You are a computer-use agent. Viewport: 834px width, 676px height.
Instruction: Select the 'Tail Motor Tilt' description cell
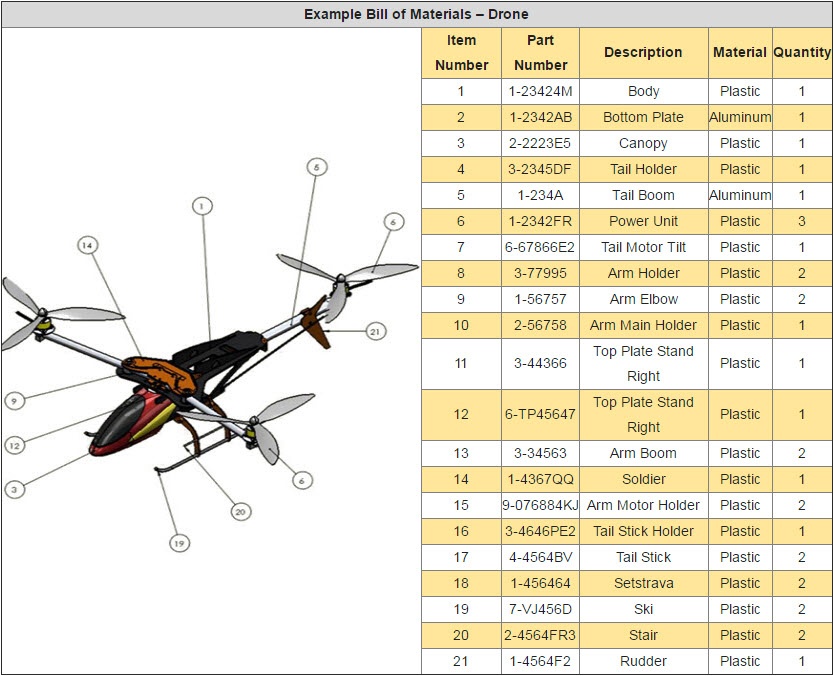point(643,247)
